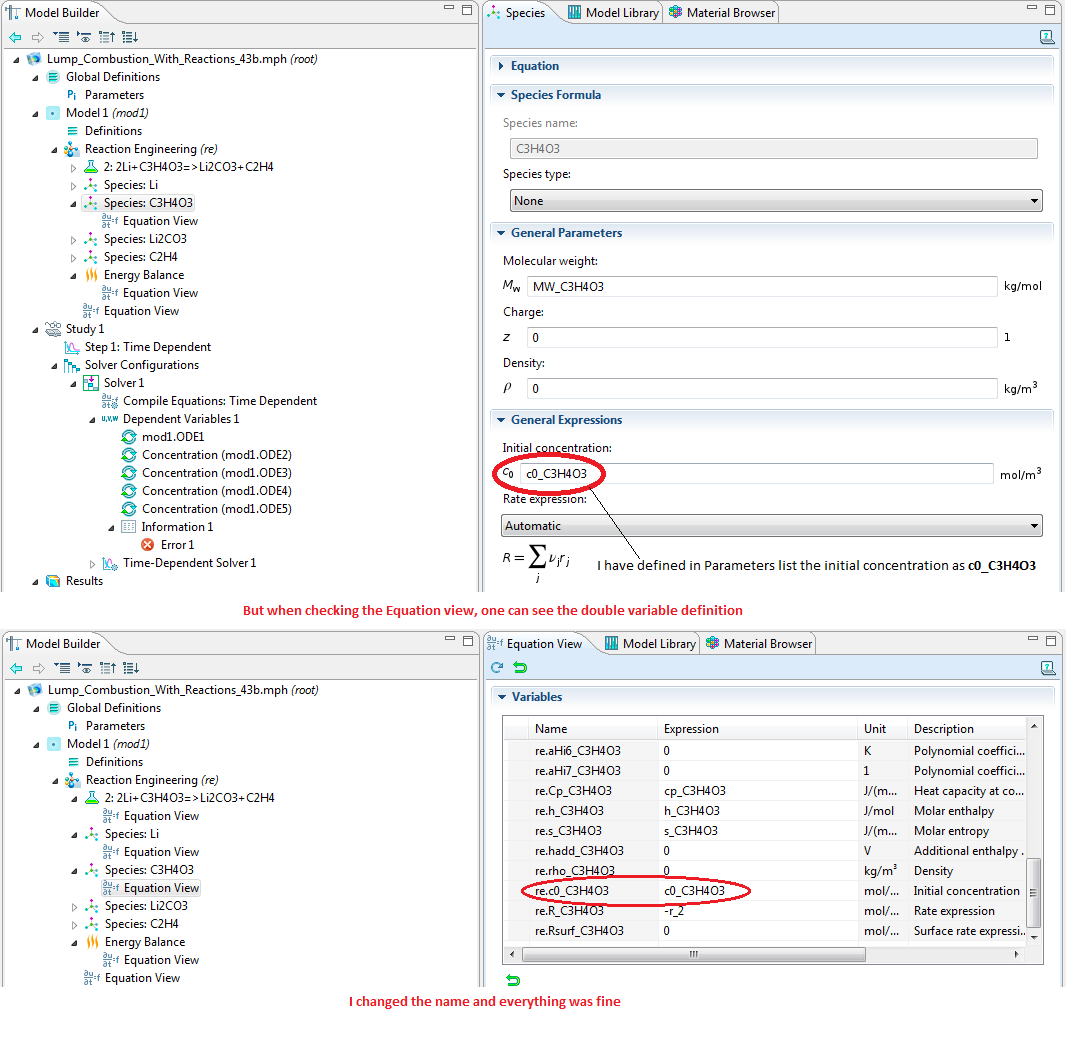Viewport: 1068px width, 1038px height.
Task: Click the Solver 1 icon
Action: (91, 383)
